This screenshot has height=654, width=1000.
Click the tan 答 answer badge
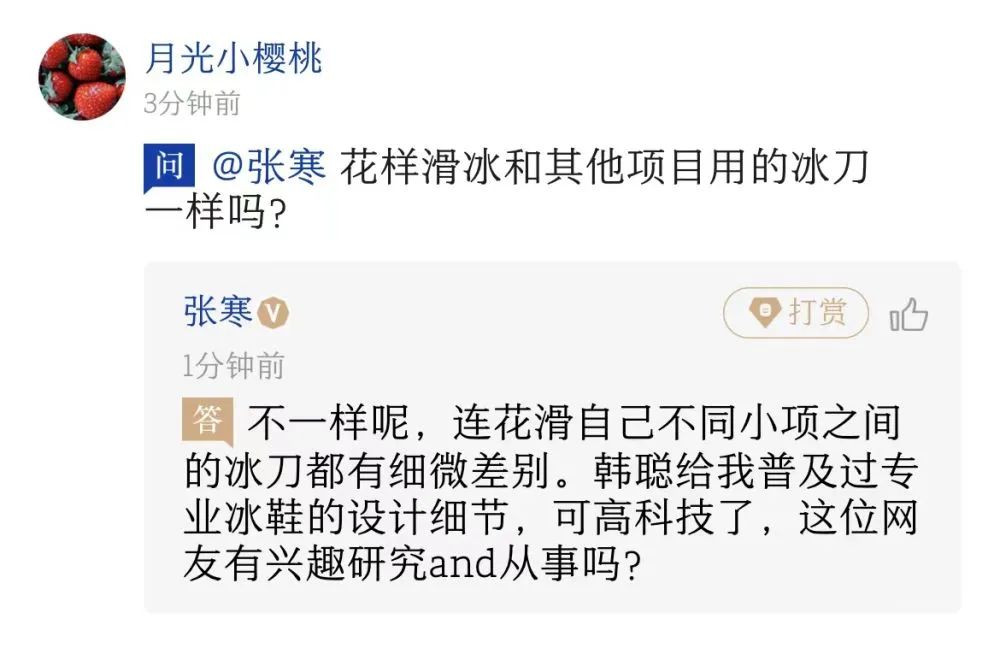tap(207, 421)
